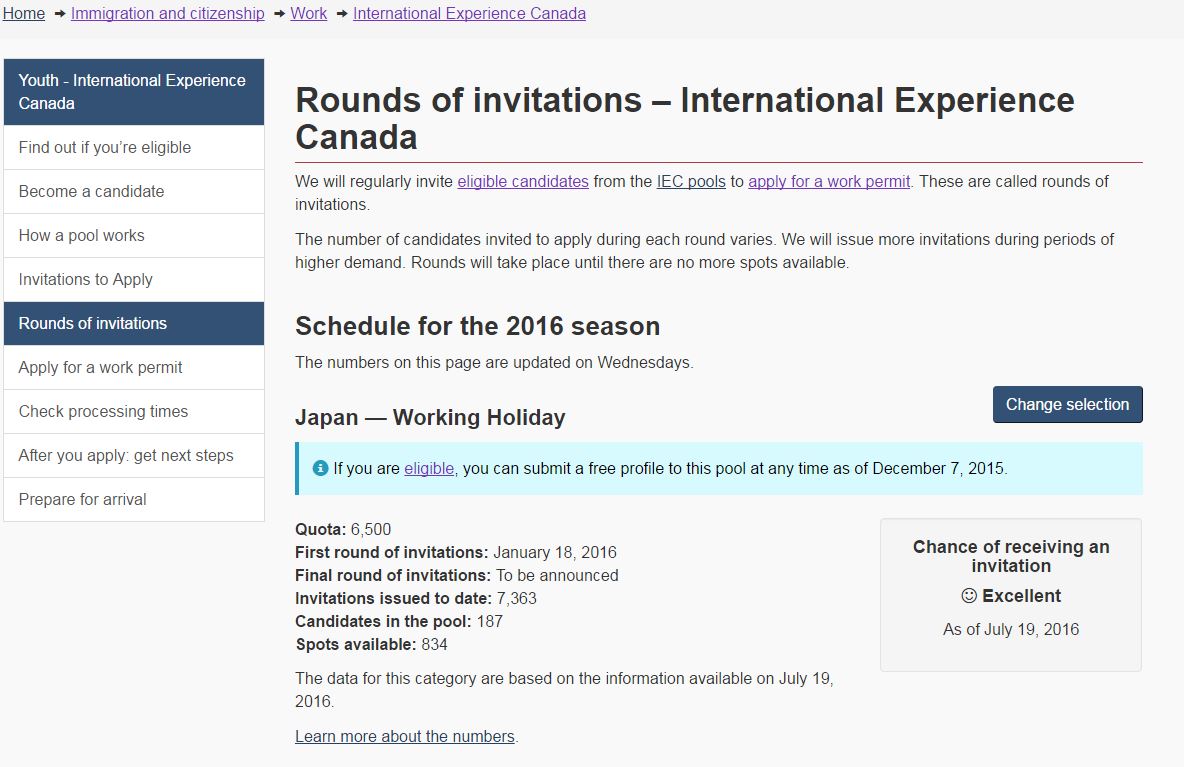Open the International Experience Canada breadcrumb

(470, 14)
